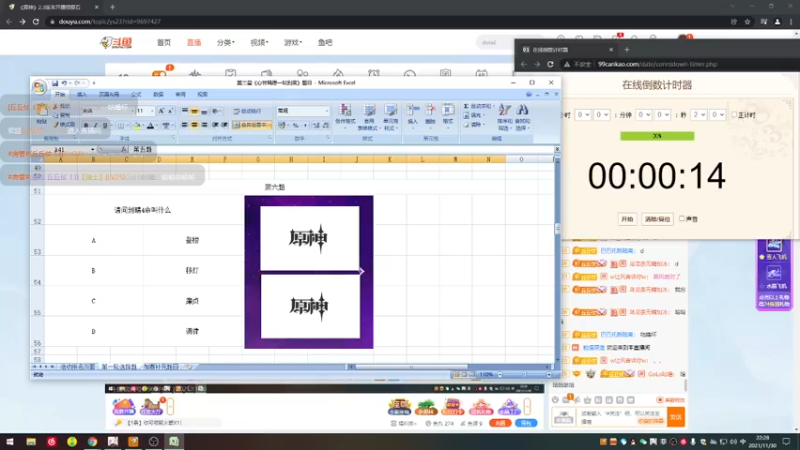Center-align text horizontally in Excel
Screen dimensions: 800x450
pos(194,124)
